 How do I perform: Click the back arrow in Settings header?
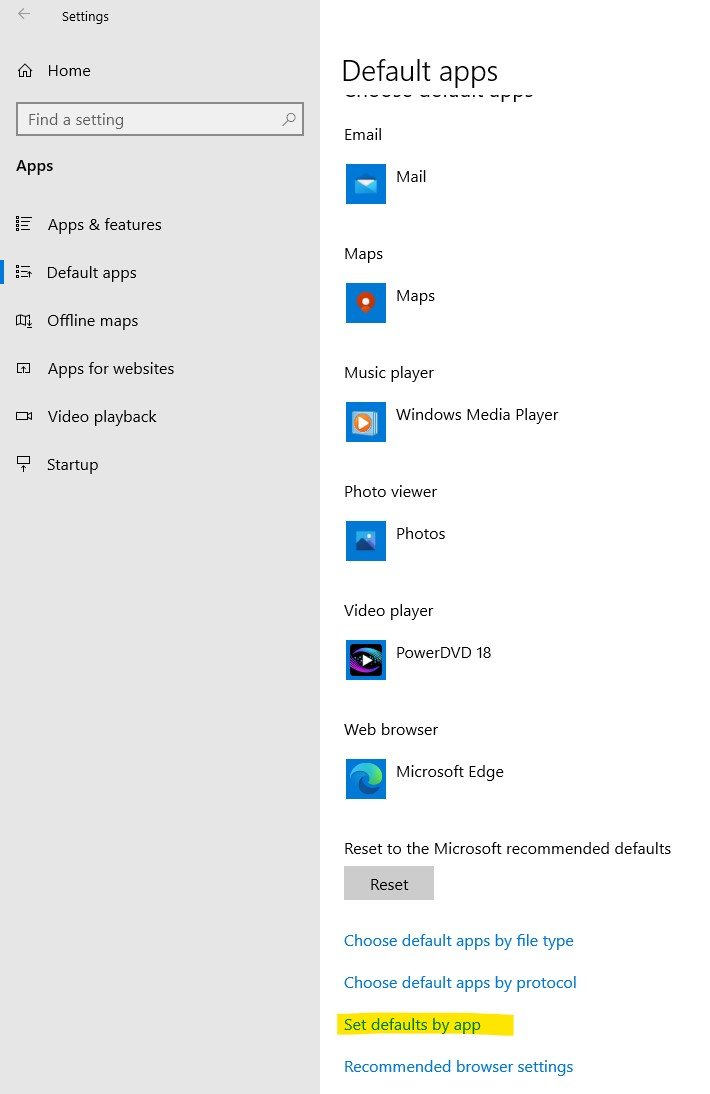(x=24, y=14)
